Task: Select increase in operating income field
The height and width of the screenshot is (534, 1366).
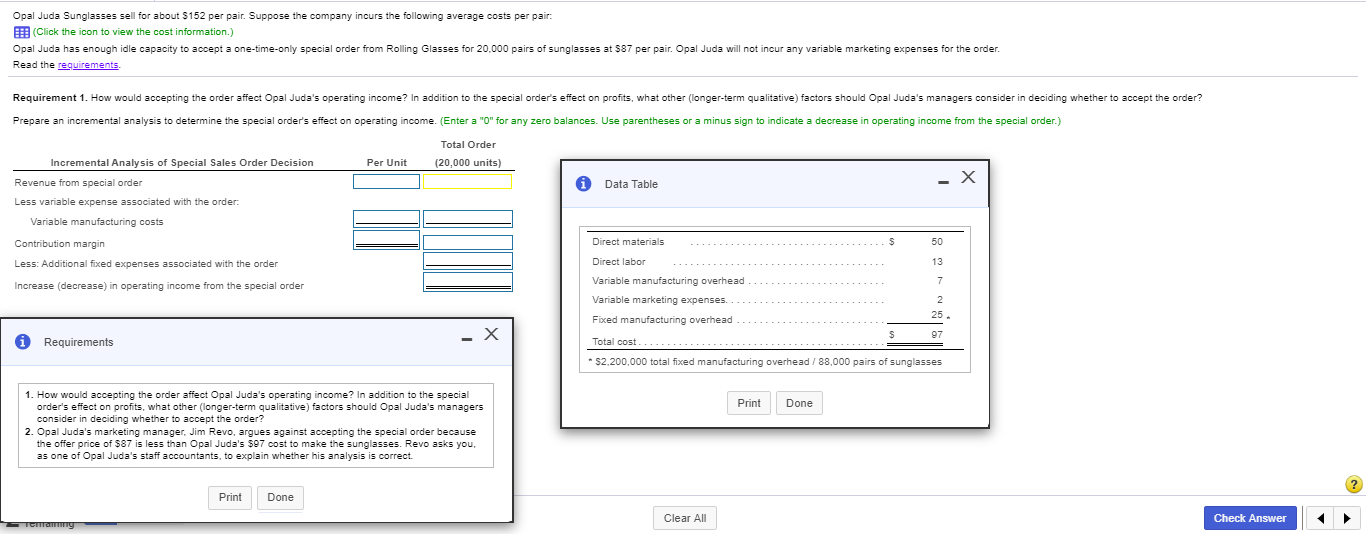Action: click(467, 282)
